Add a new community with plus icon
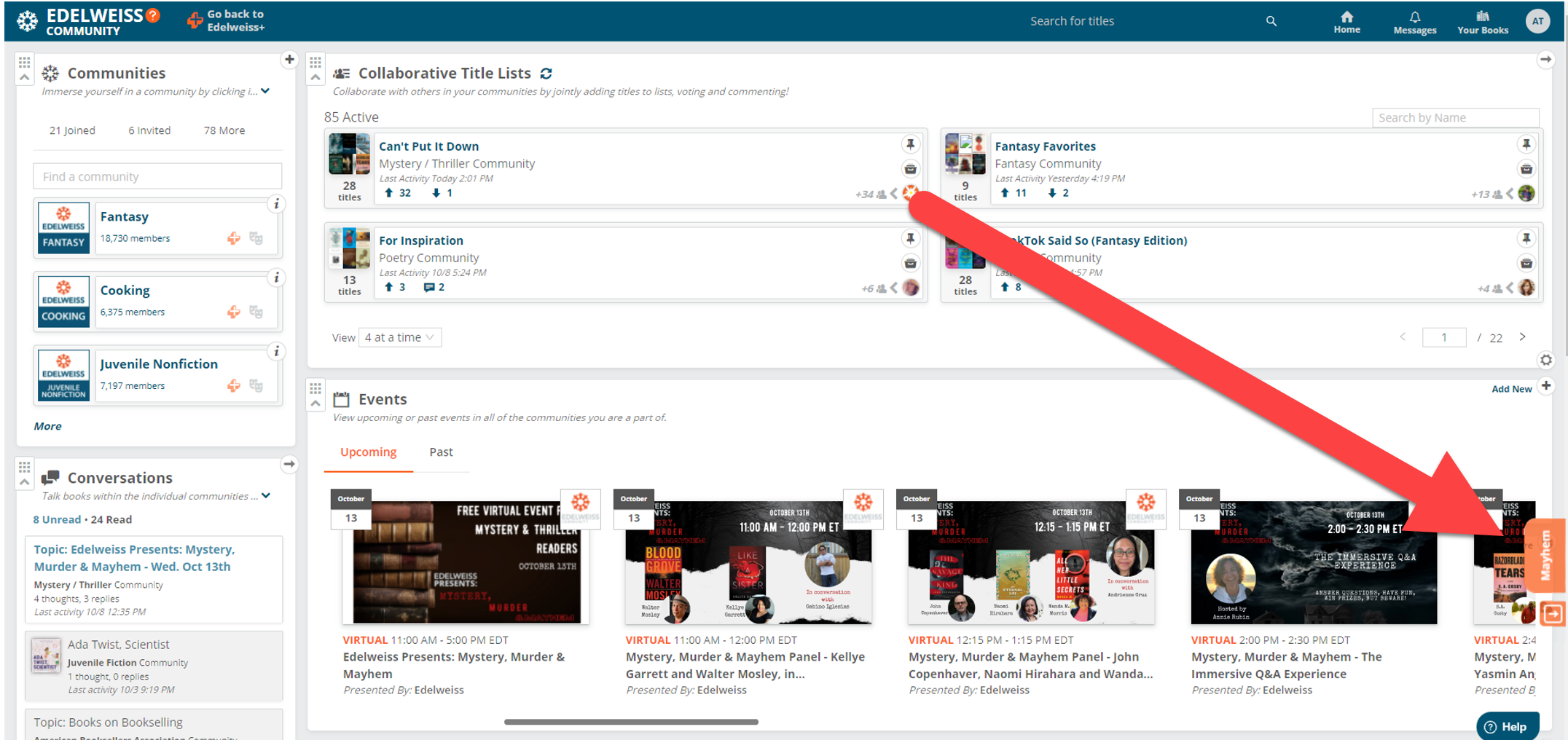Screen dimensions: 1568x740 [289, 60]
